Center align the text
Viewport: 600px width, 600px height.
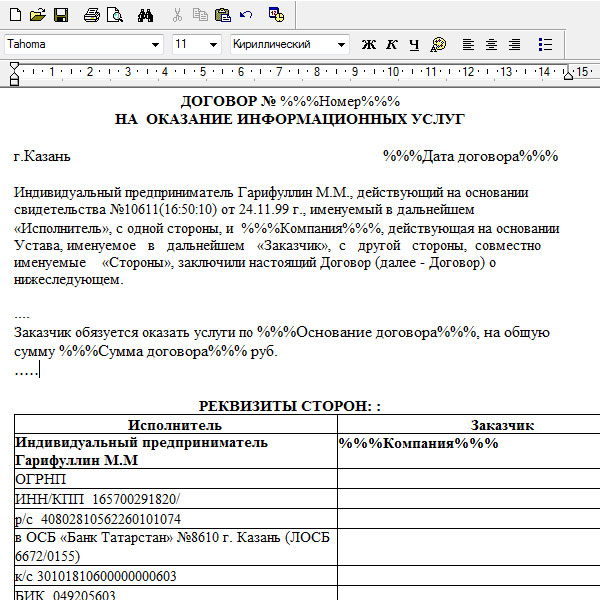point(491,44)
